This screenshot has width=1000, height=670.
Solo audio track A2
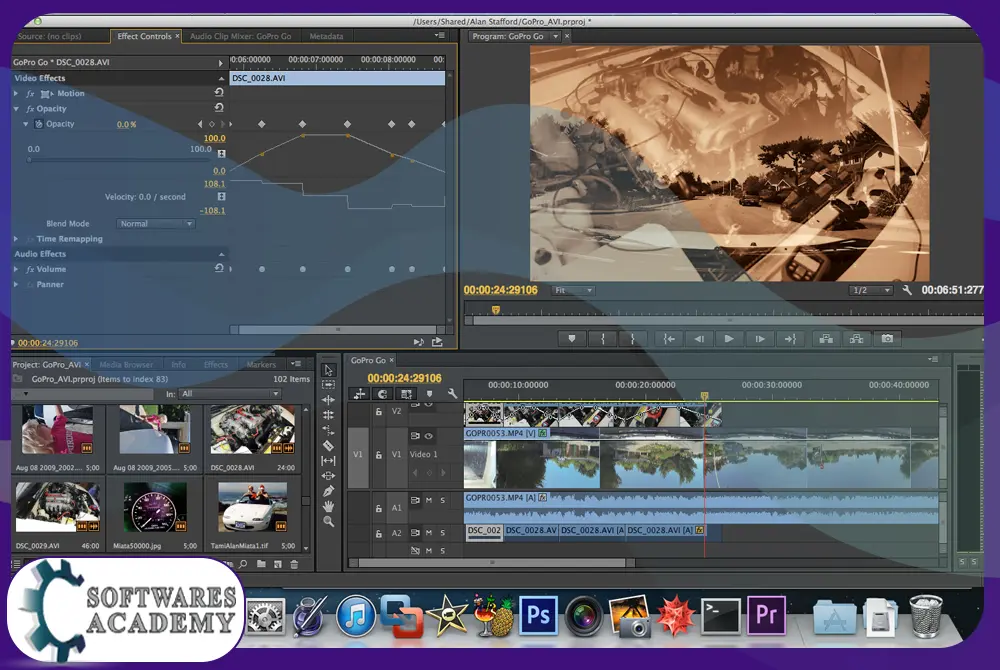443,533
